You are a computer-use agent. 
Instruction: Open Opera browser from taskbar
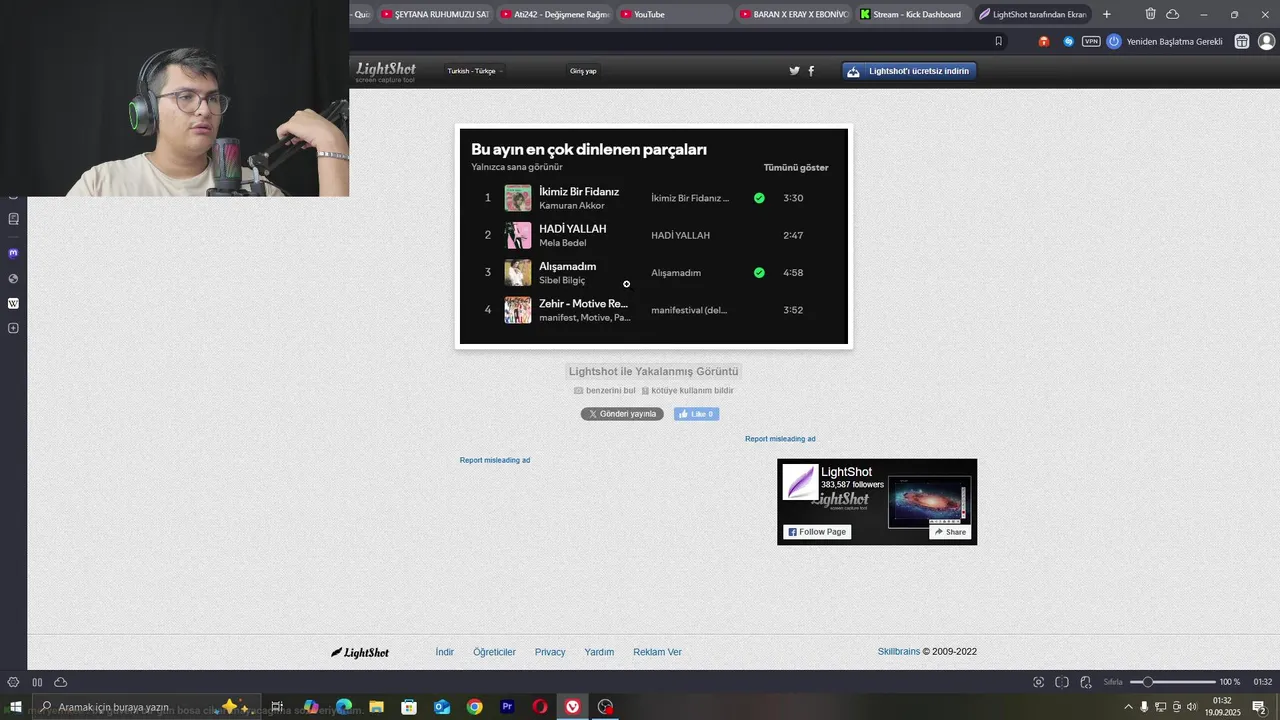tap(540, 707)
